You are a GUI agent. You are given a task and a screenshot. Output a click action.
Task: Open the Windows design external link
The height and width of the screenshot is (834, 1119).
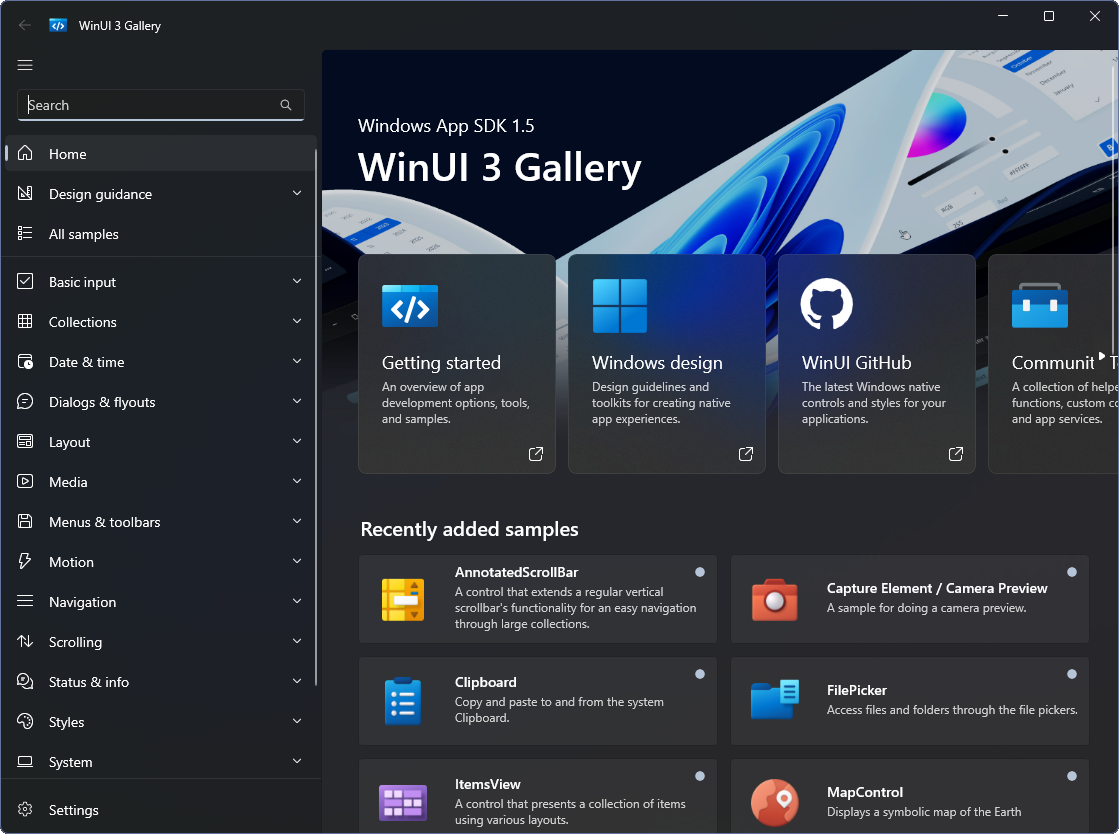tap(745, 453)
